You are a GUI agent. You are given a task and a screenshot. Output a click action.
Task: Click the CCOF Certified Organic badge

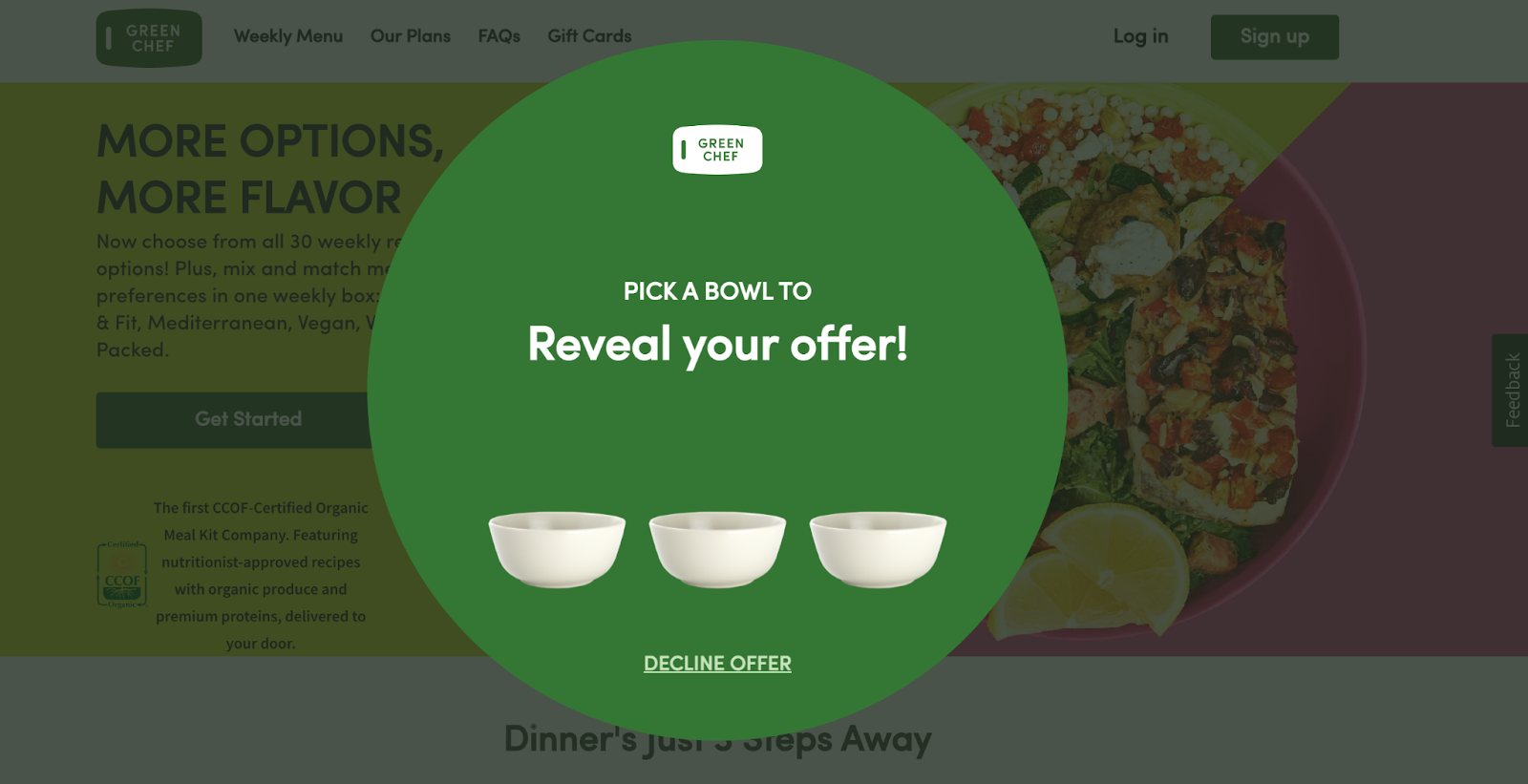[122, 575]
